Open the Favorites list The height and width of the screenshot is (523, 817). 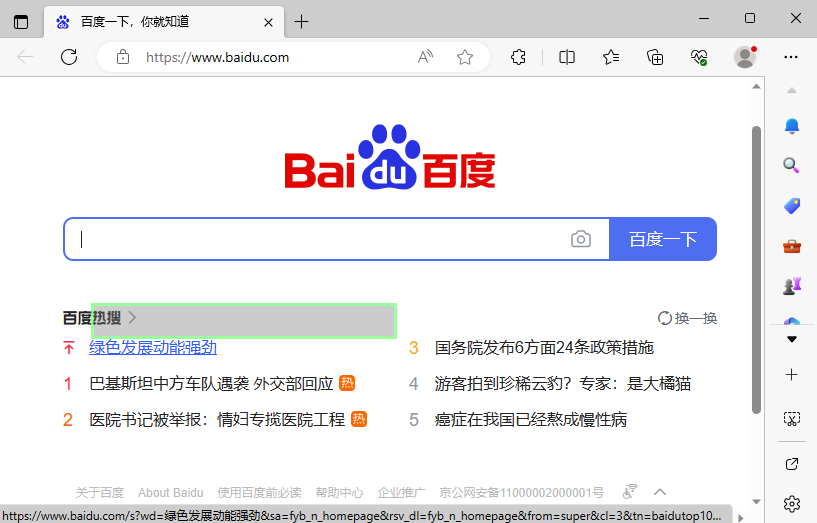(611, 57)
